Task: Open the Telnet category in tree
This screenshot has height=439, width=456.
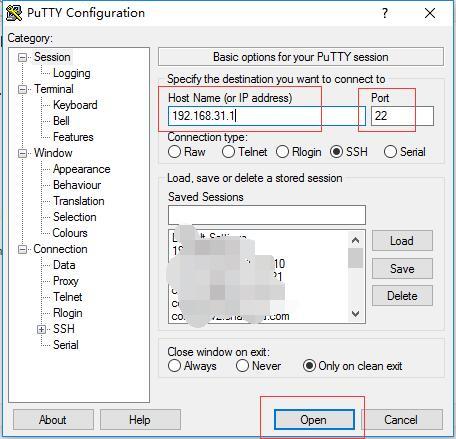Action: [x=68, y=297]
